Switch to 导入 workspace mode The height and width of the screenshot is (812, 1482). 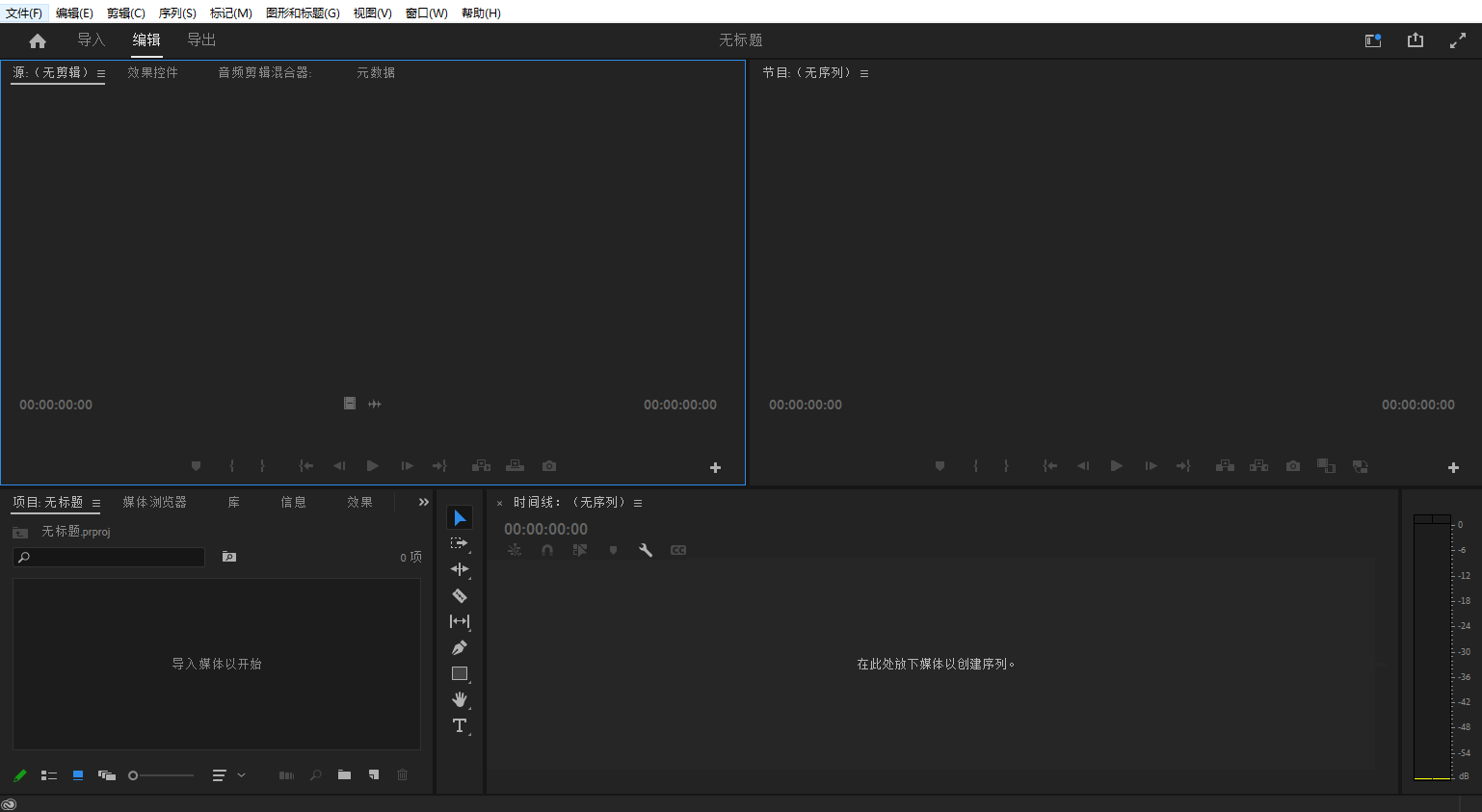(92, 39)
